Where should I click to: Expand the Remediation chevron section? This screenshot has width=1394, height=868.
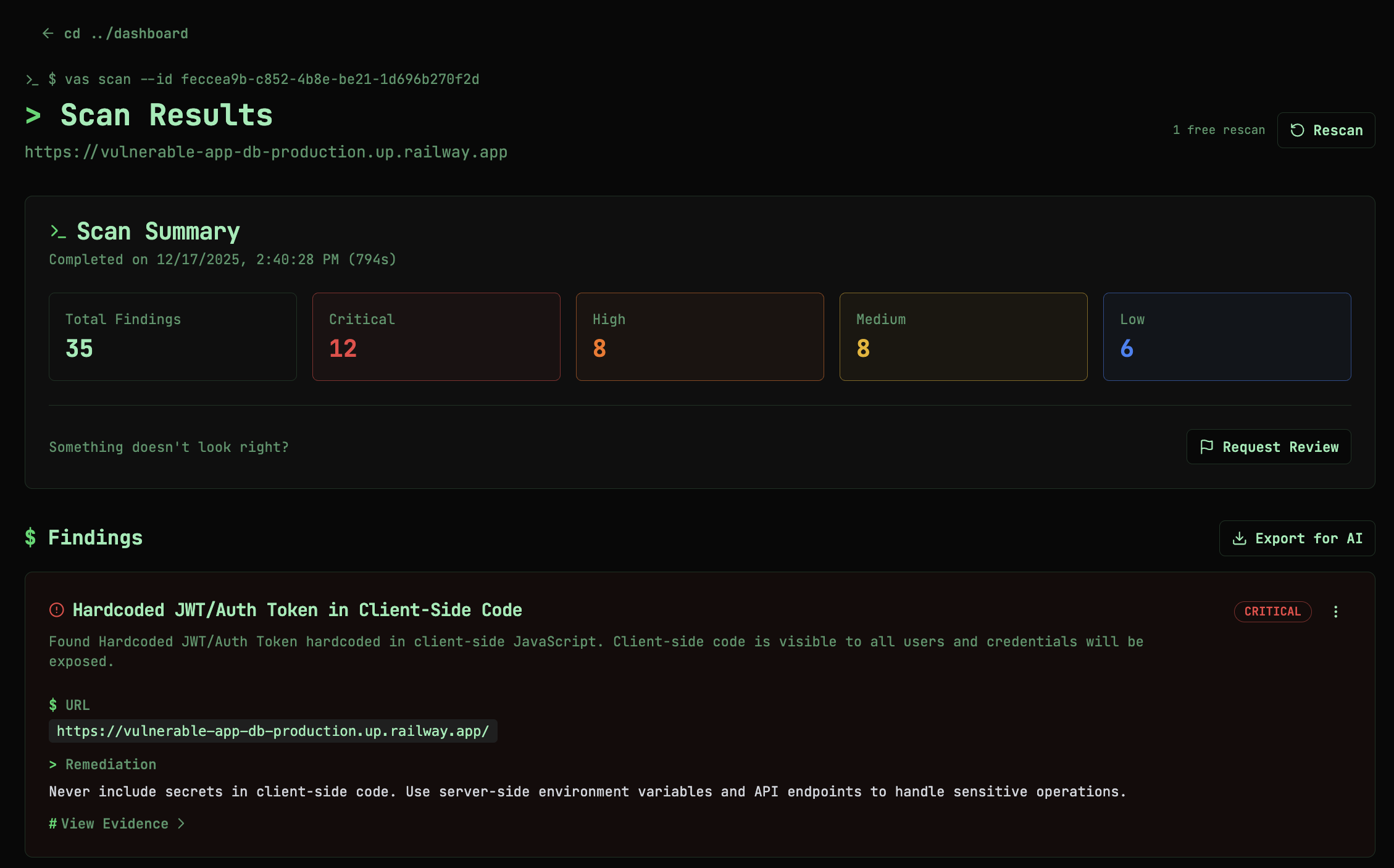pos(54,764)
